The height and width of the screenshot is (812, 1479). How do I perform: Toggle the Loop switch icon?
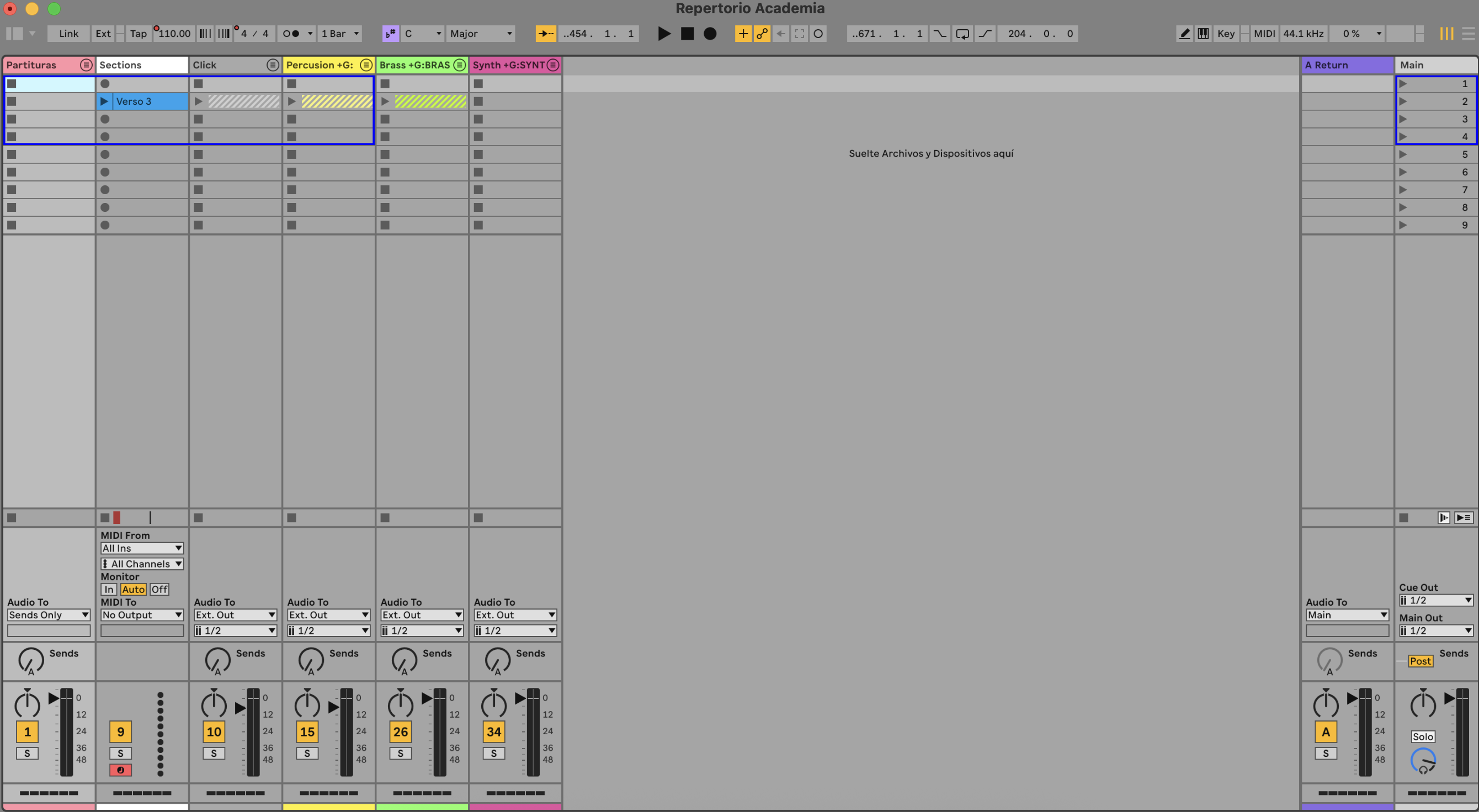pyautogui.click(x=962, y=33)
